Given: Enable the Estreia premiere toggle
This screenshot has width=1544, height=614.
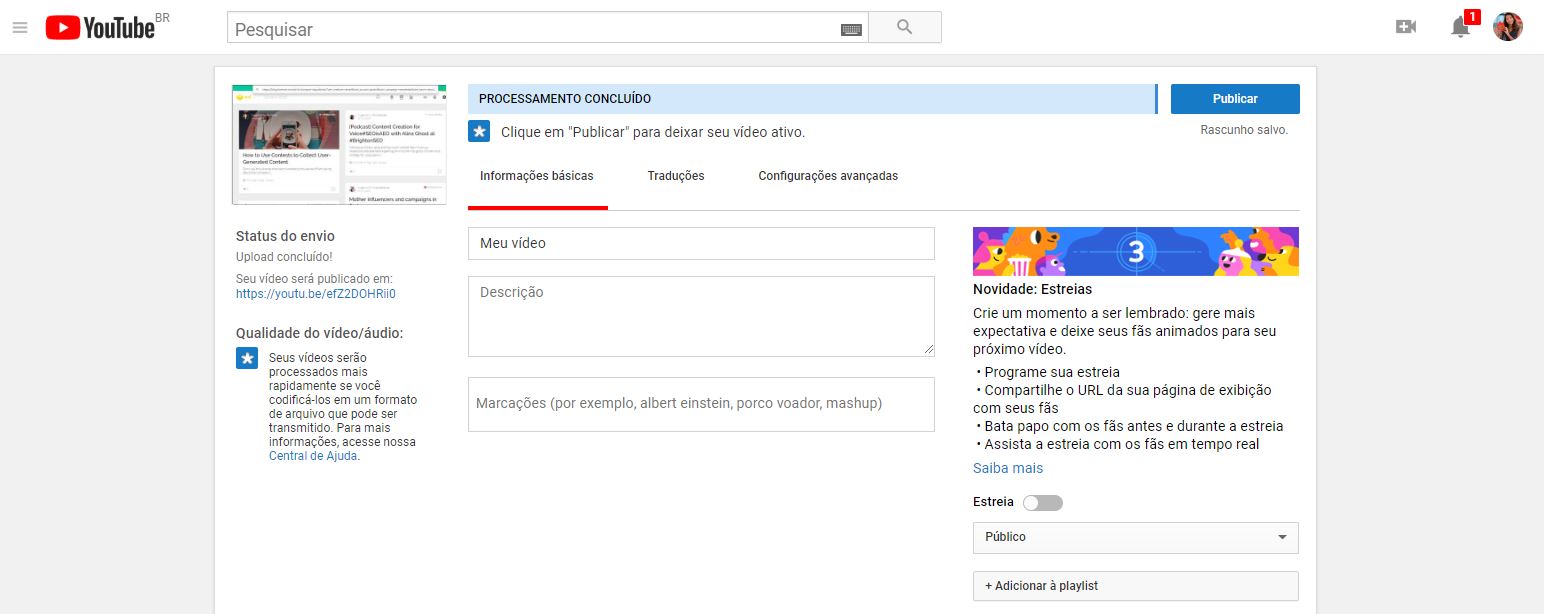Looking at the screenshot, I should pyautogui.click(x=1043, y=502).
